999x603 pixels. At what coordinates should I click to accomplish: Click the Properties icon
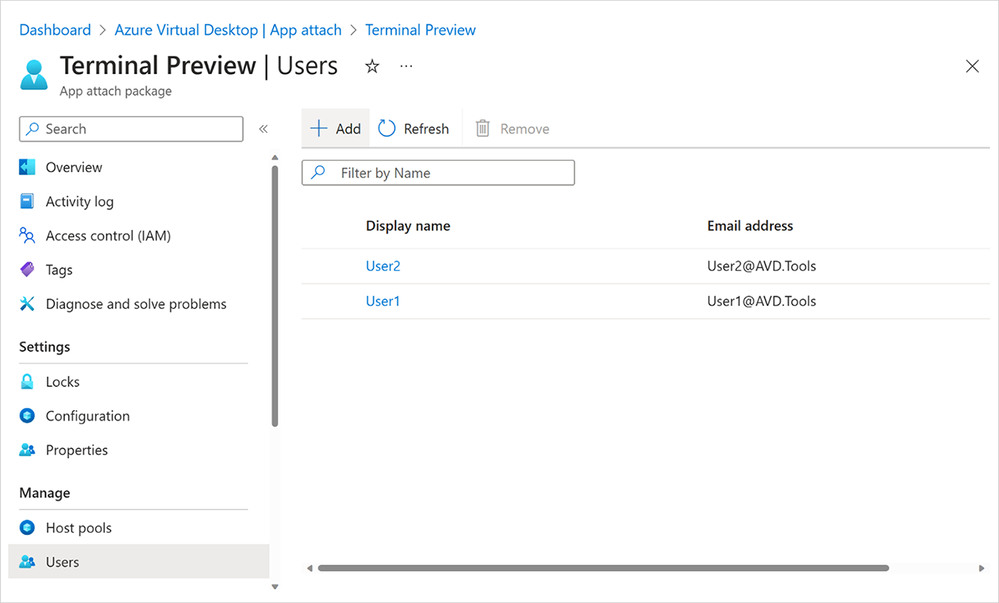coord(27,450)
